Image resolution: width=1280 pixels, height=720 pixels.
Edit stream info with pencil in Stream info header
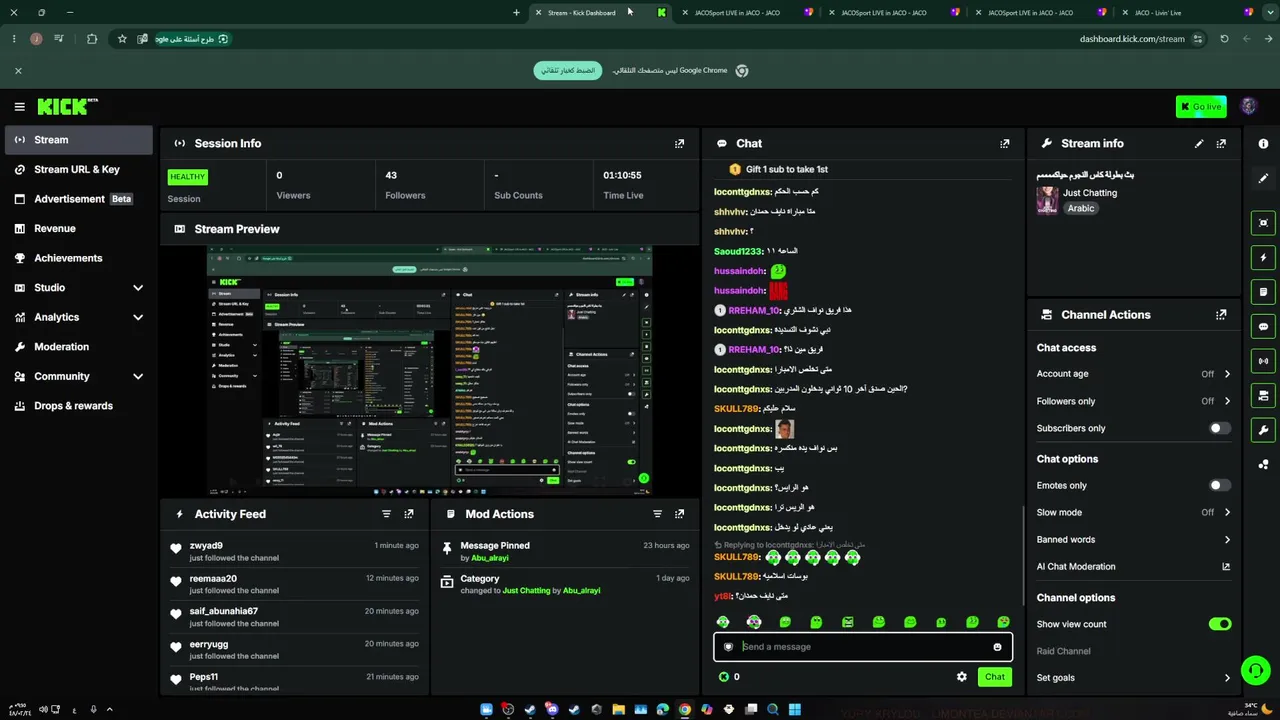click(x=1199, y=143)
